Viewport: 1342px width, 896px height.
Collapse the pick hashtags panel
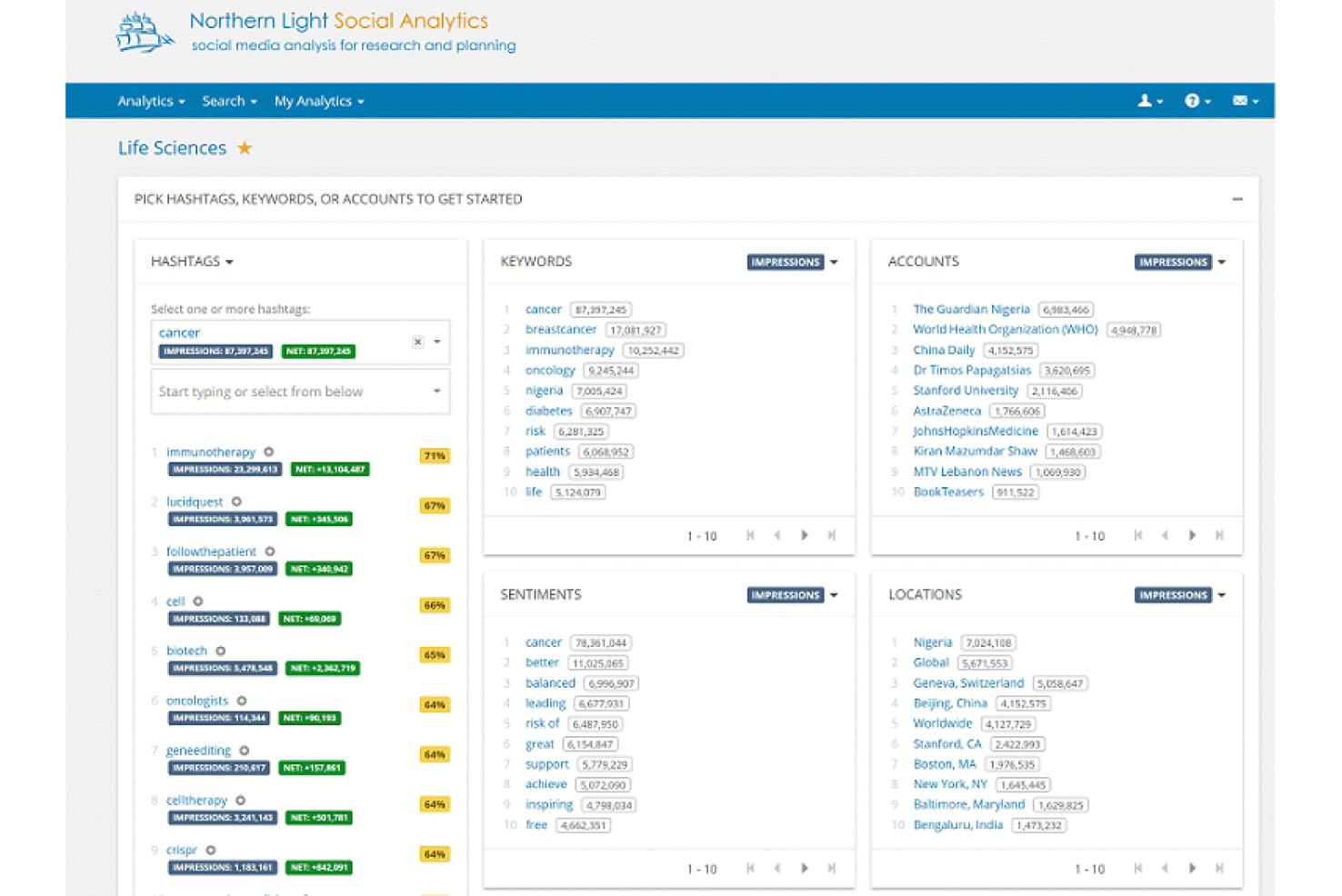pyautogui.click(x=1237, y=199)
